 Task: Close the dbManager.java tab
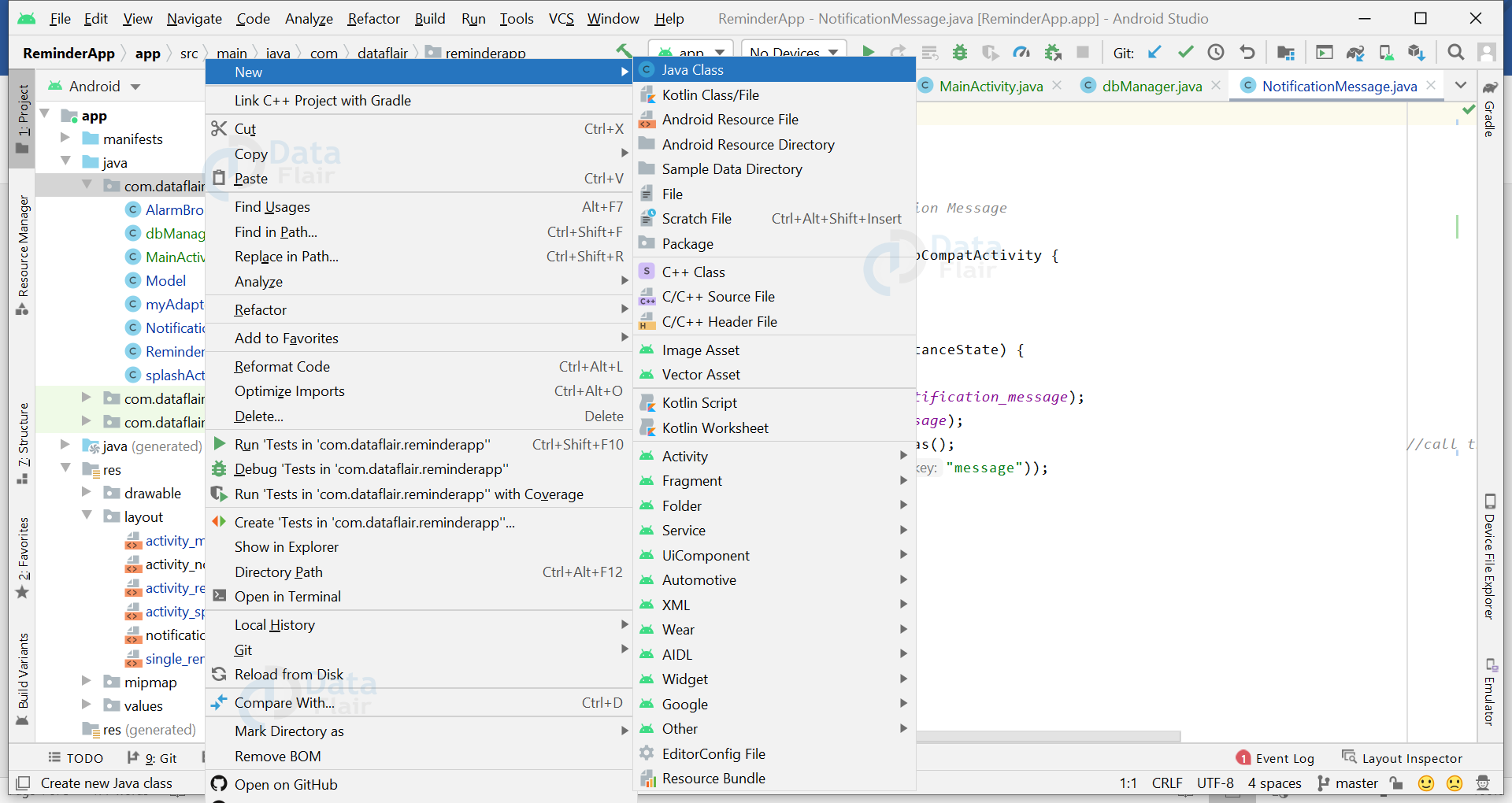click(1216, 85)
